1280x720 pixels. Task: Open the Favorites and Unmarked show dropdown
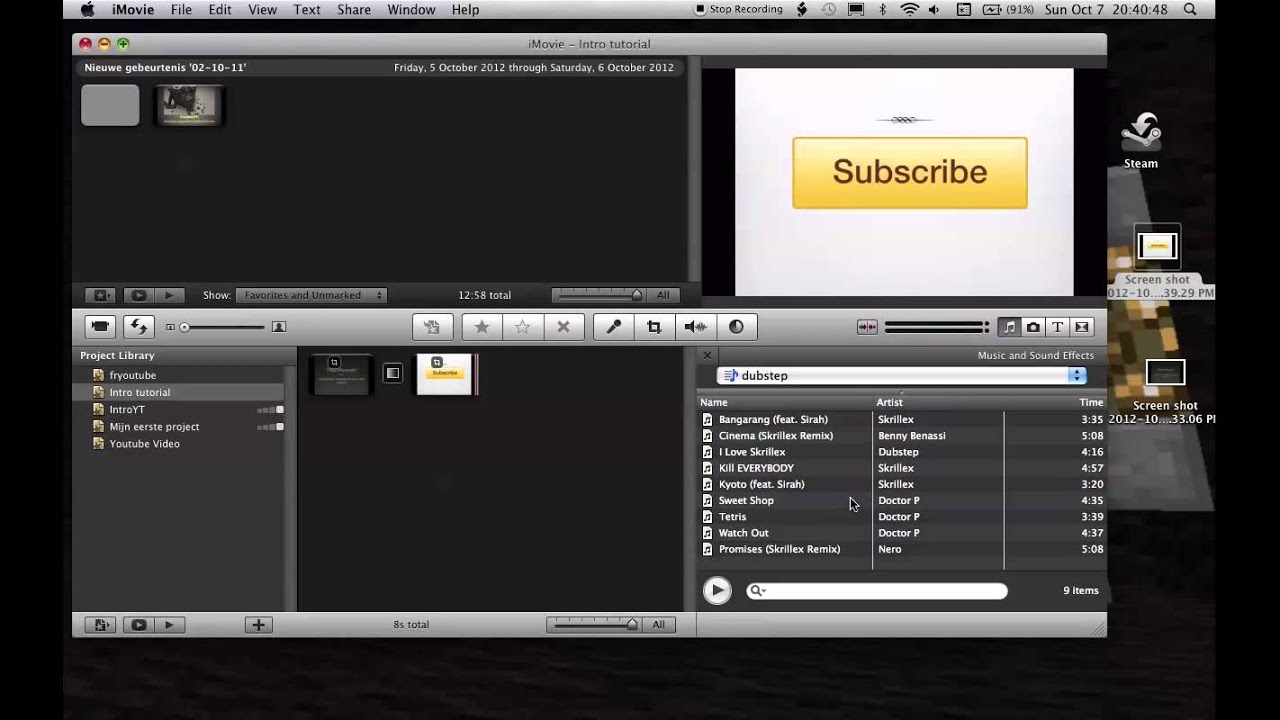(311, 295)
